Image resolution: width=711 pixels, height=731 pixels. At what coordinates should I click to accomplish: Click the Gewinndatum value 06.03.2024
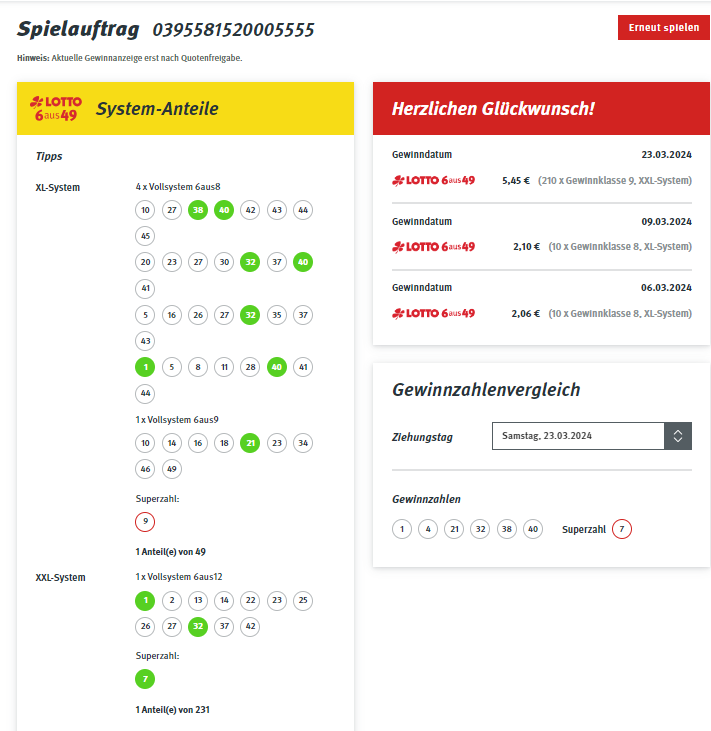click(666, 288)
